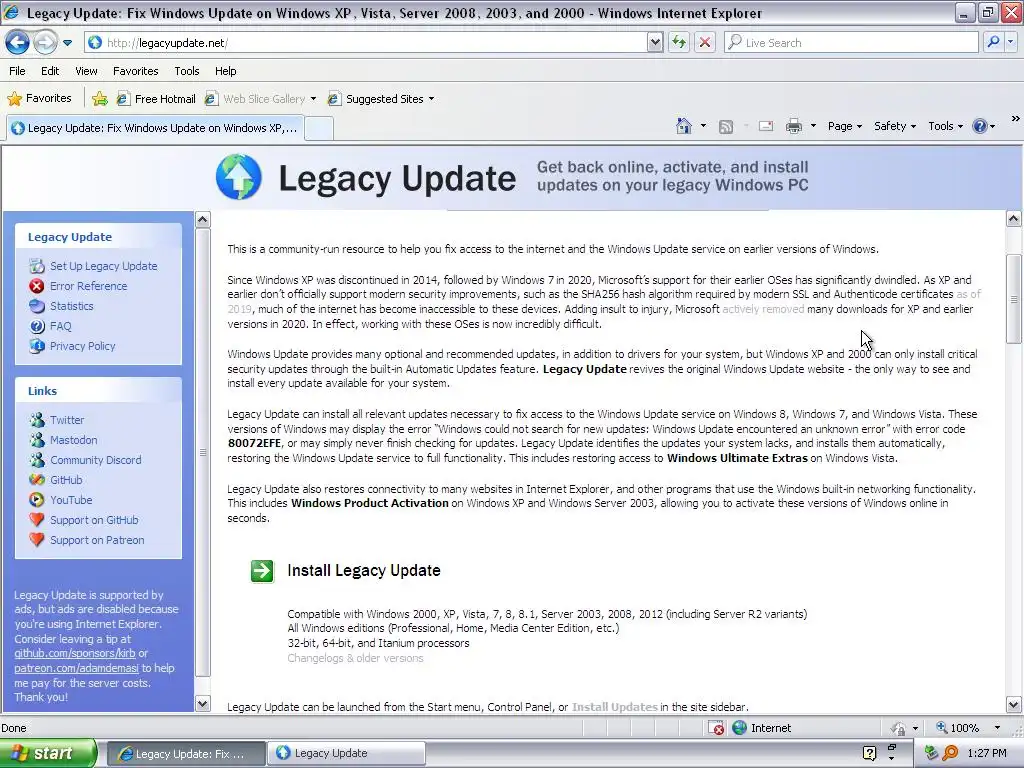Screen dimensions: 1024x768
Task: Open the File menu
Action: point(18,71)
